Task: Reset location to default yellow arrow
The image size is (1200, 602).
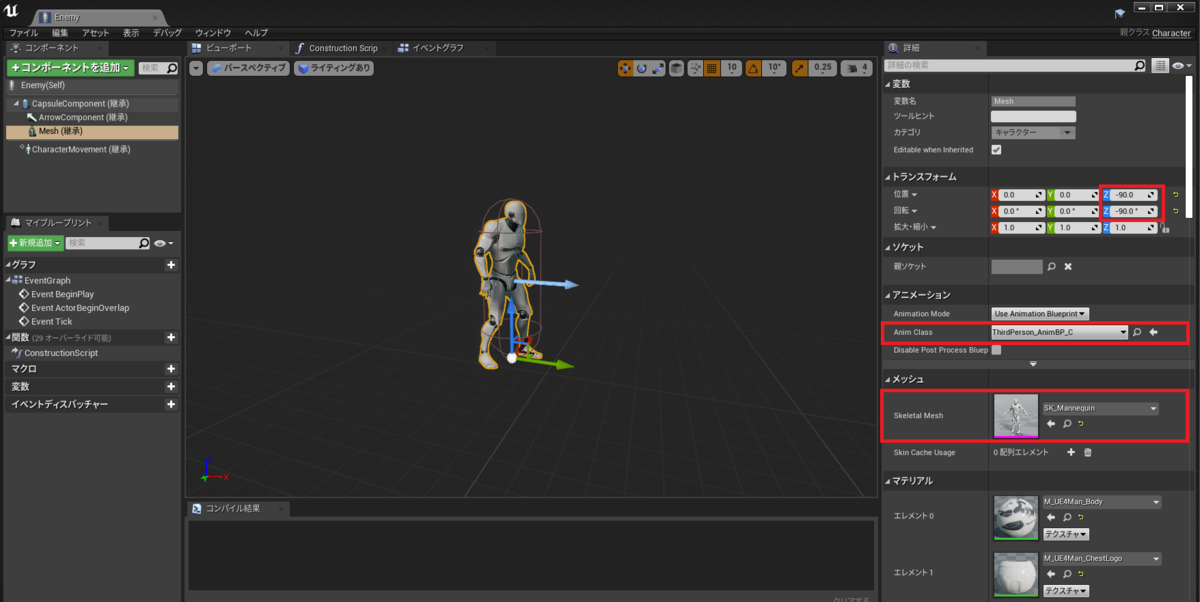Action: tap(1176, 194)
